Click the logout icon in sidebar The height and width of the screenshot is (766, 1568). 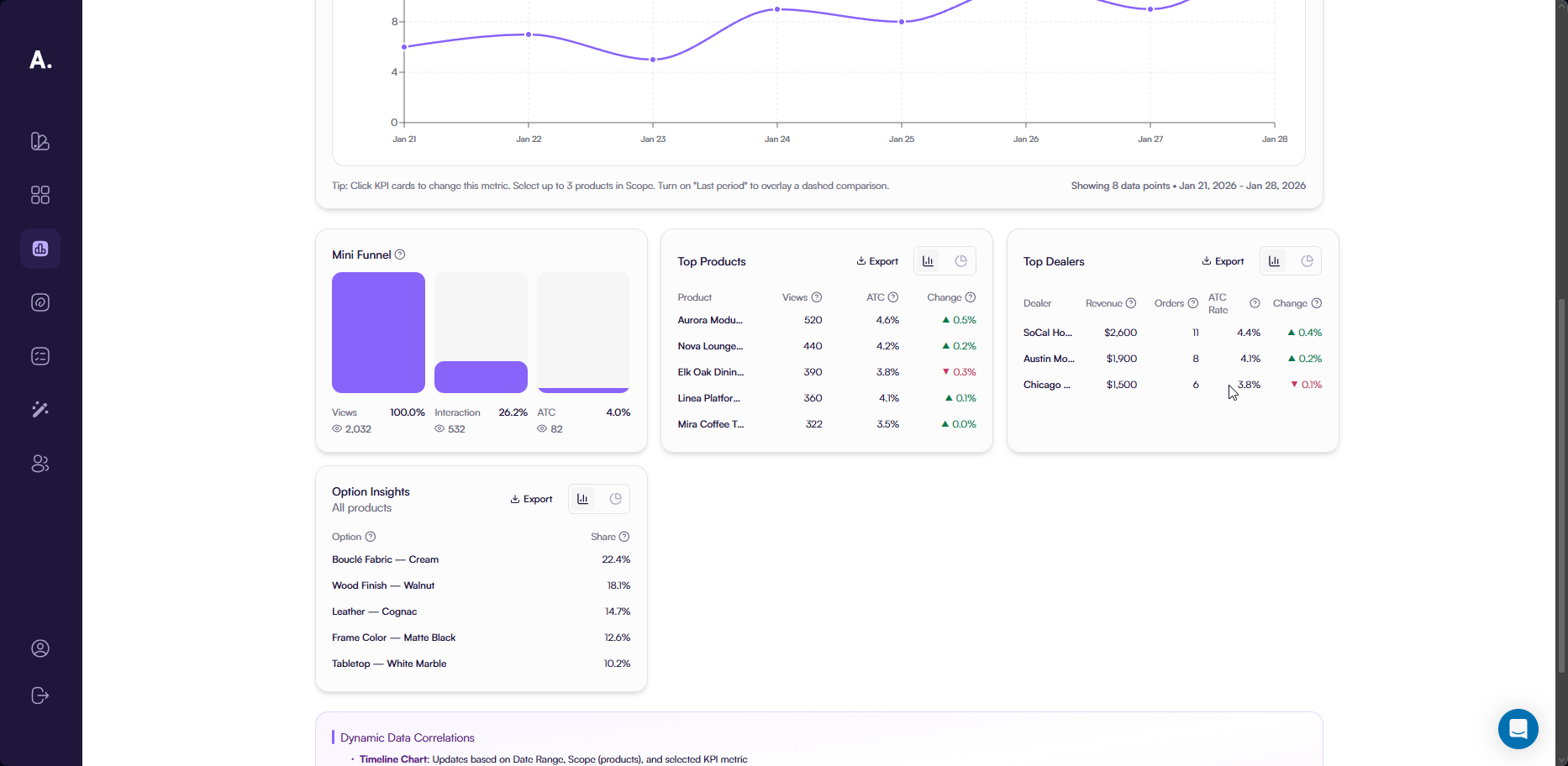point(39,695)
